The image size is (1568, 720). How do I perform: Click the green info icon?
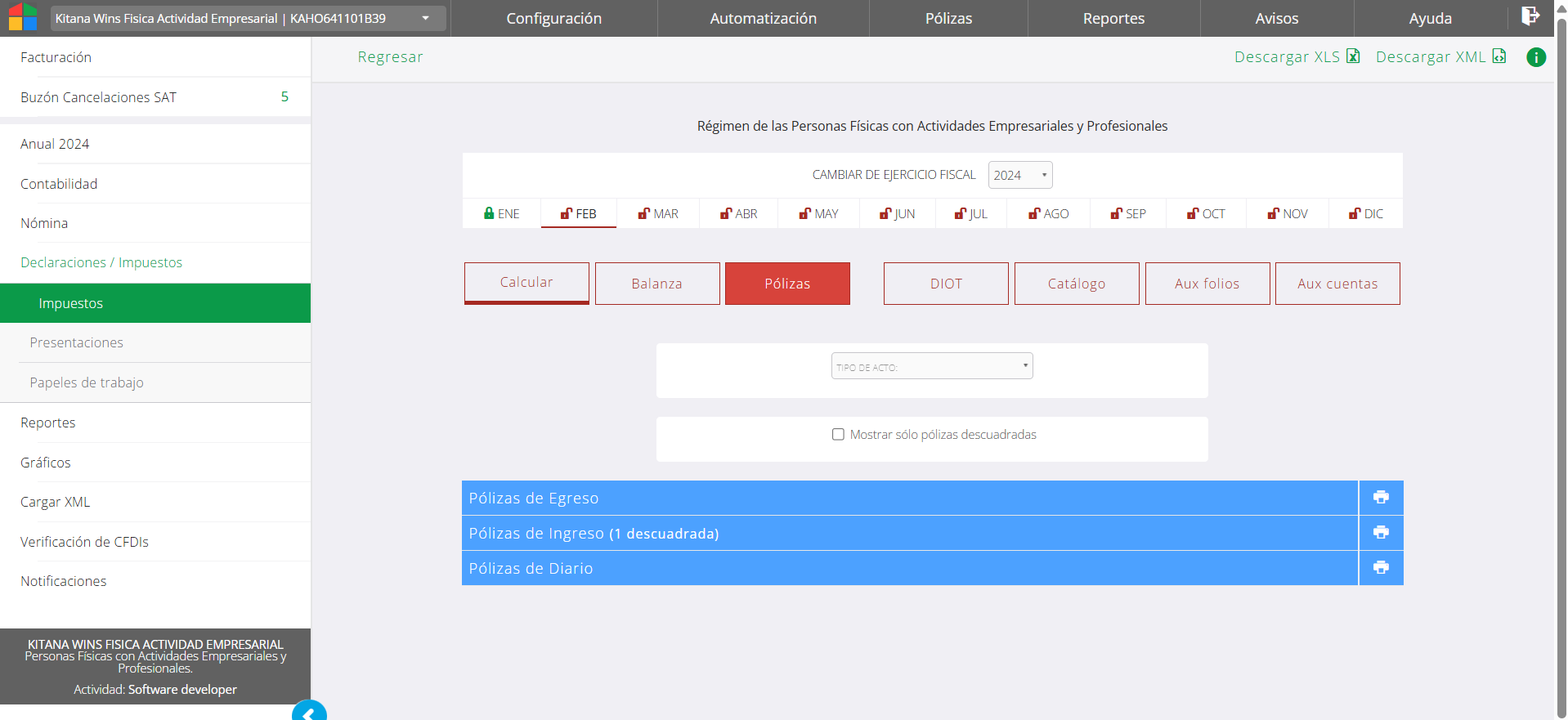1536,57
